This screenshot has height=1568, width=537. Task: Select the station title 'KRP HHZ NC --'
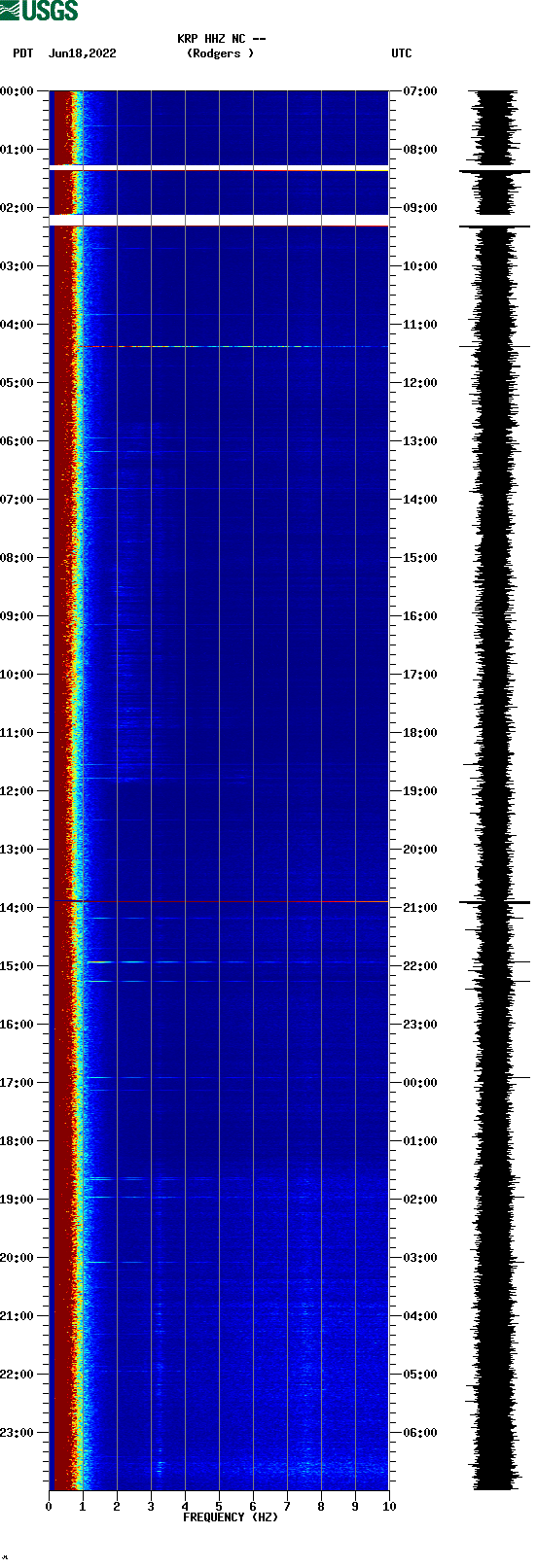pyautogui.click(x=222, y=39)
